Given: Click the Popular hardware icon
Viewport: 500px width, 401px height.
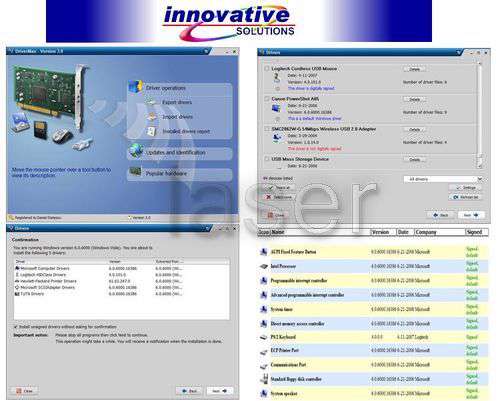Looking at the screenshot, I should click(135, 172).
